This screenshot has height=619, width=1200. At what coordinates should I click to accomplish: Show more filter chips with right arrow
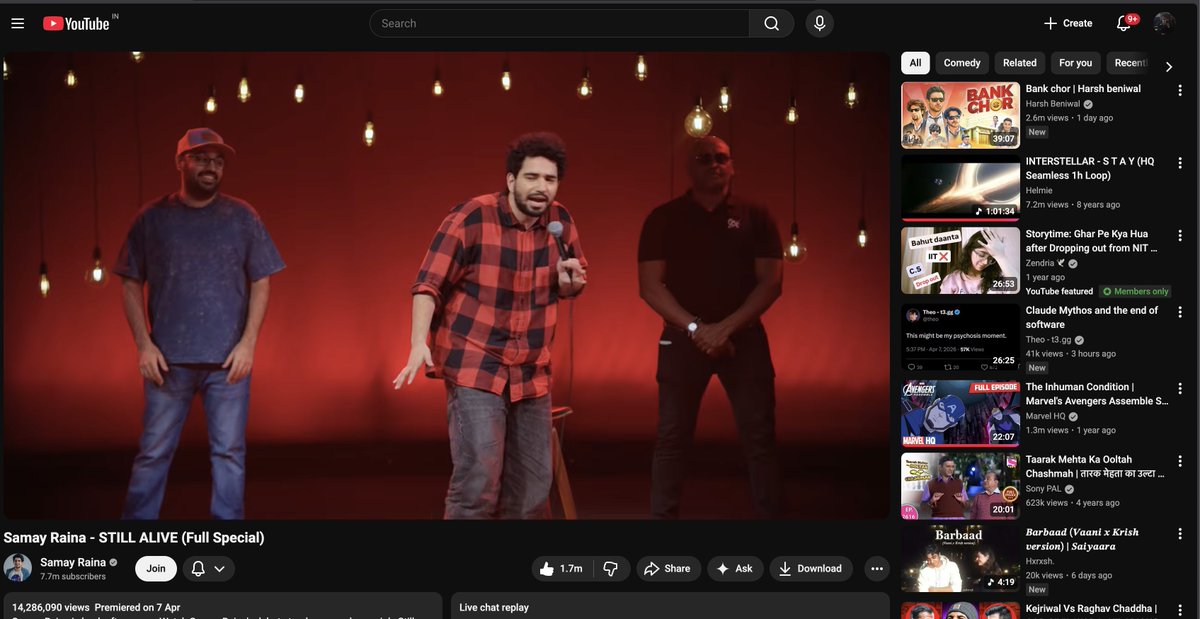click(1168, 66)
